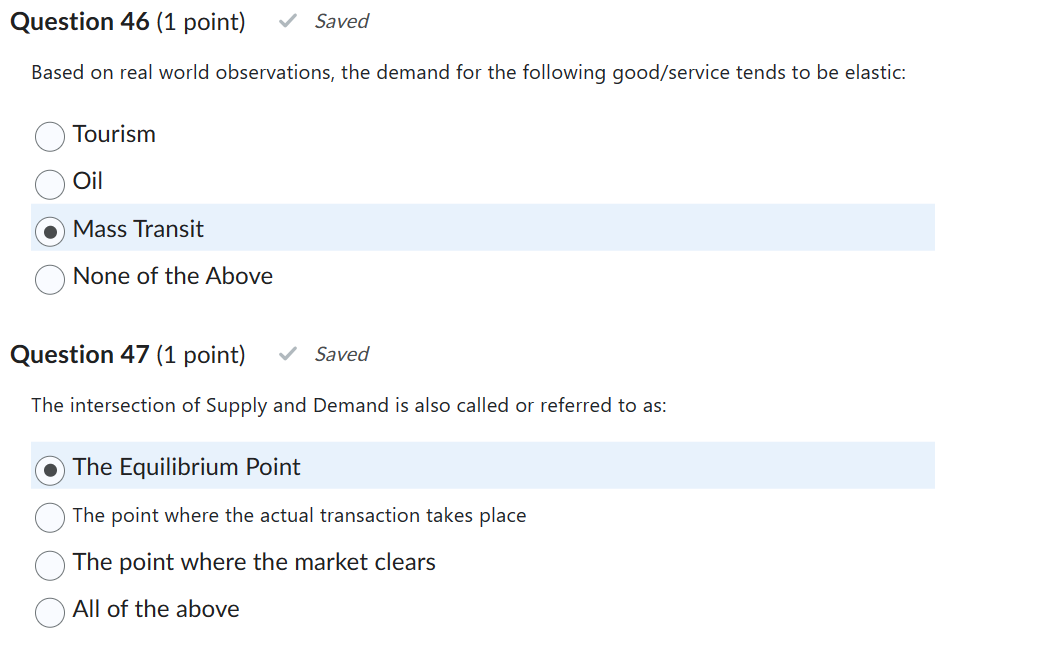Click the Question 46 prompt about elastic demand

click(468, 72)
